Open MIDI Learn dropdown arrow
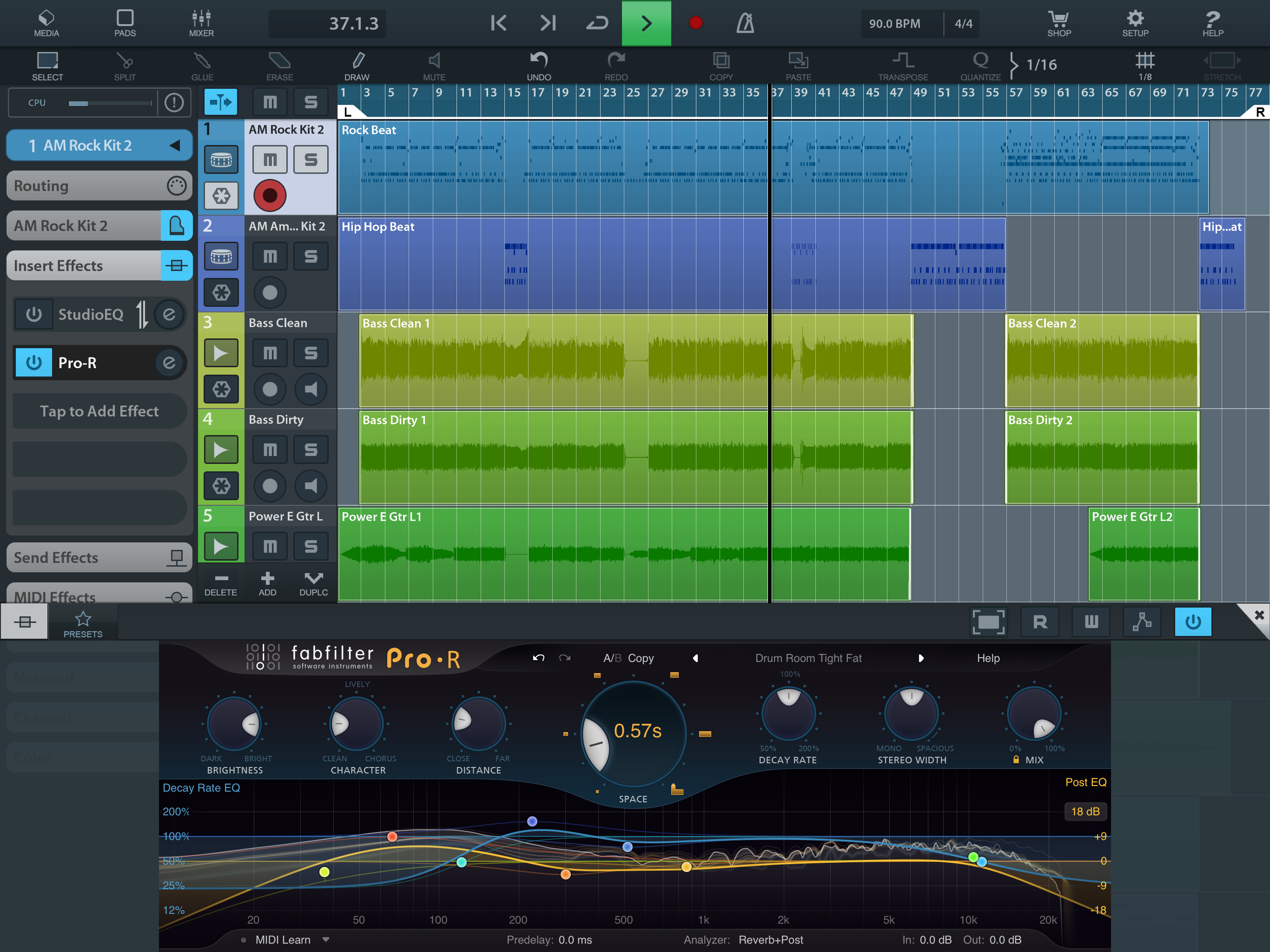The image size is (1270, 952). [x=325, y=940]
